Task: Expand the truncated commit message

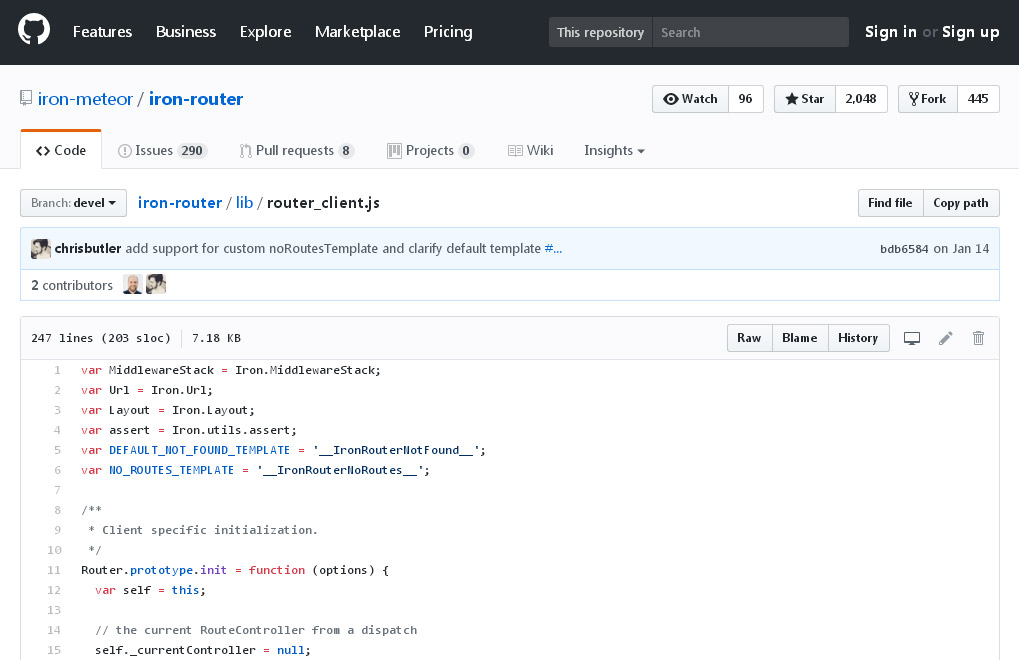Action: [x=553, y=249]
